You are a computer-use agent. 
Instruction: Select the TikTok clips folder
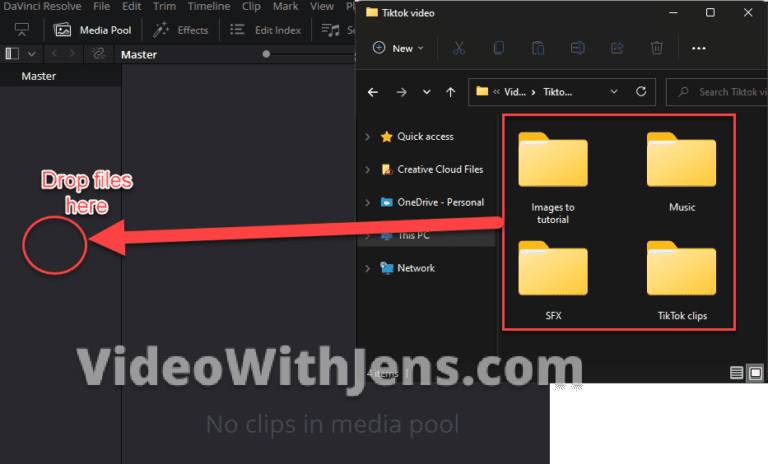682,281
